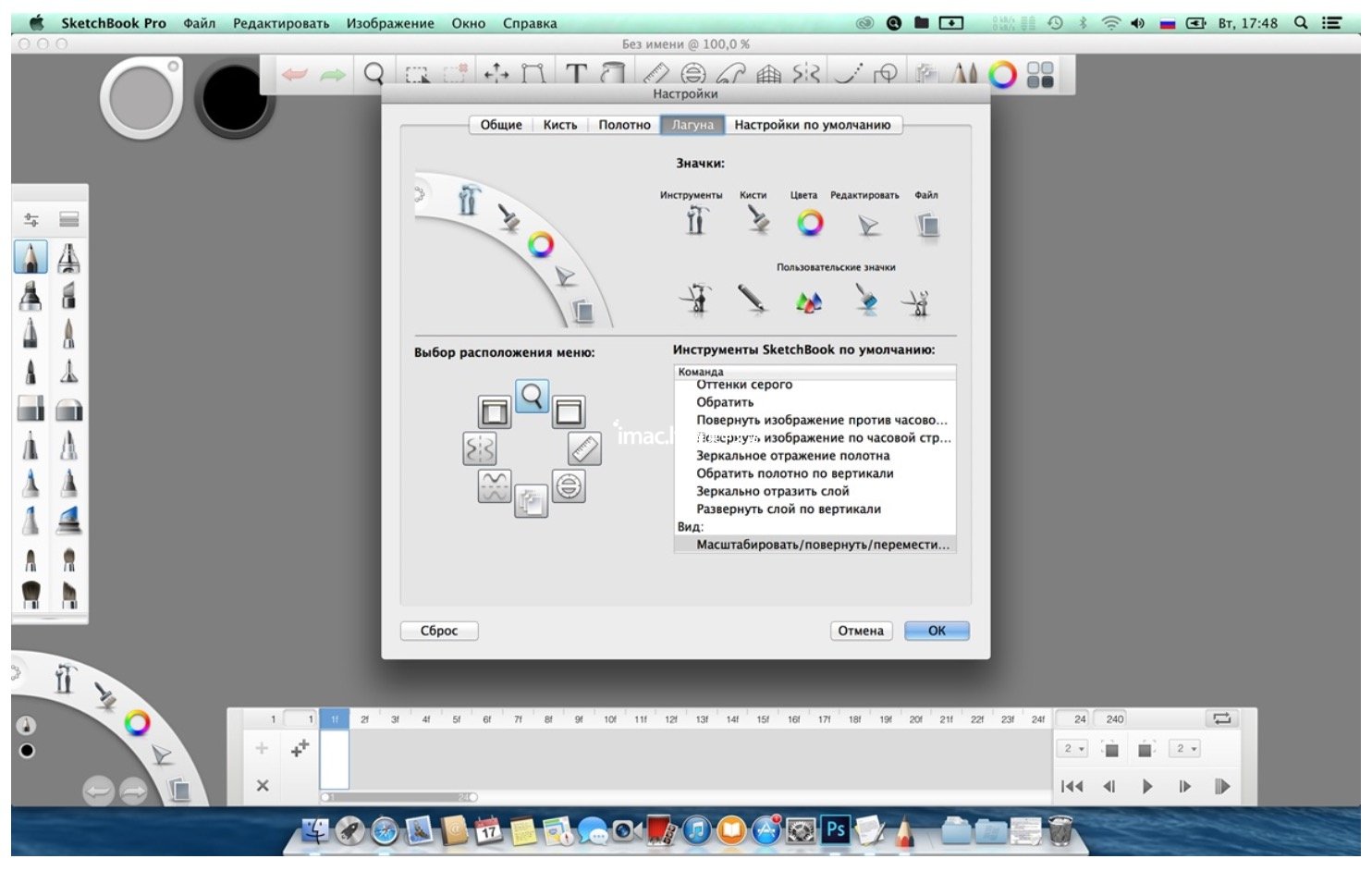1372x871 pixels.
Task: Select 'Масштабировать/повернуть/перемести...' row
Action: 815,545
